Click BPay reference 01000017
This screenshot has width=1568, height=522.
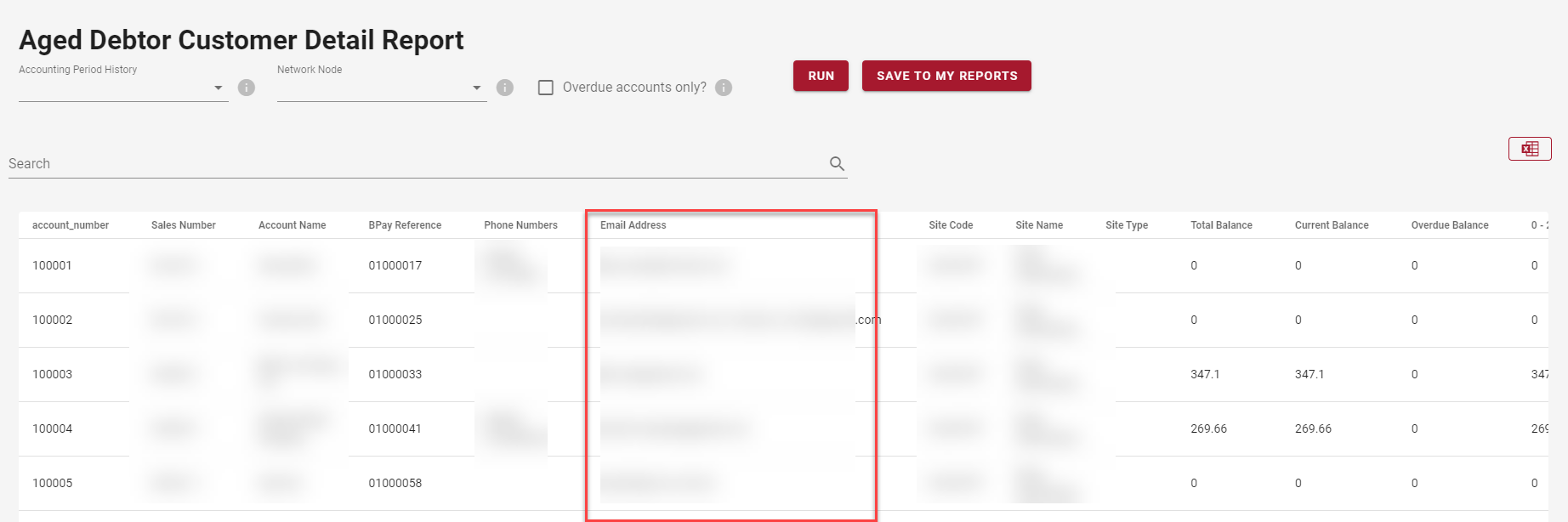tap(395, 265)
